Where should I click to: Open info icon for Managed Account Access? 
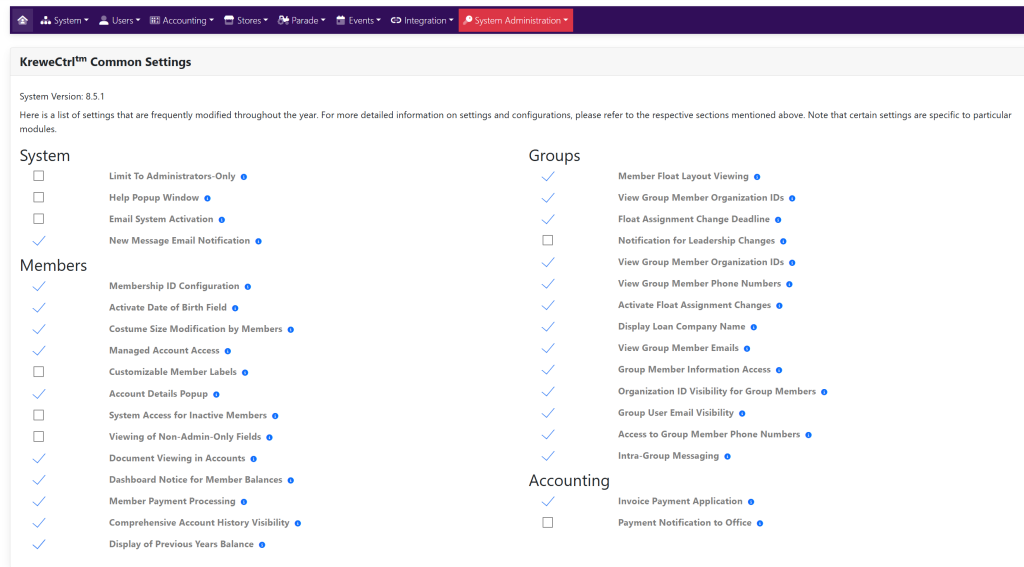point(228,351)
